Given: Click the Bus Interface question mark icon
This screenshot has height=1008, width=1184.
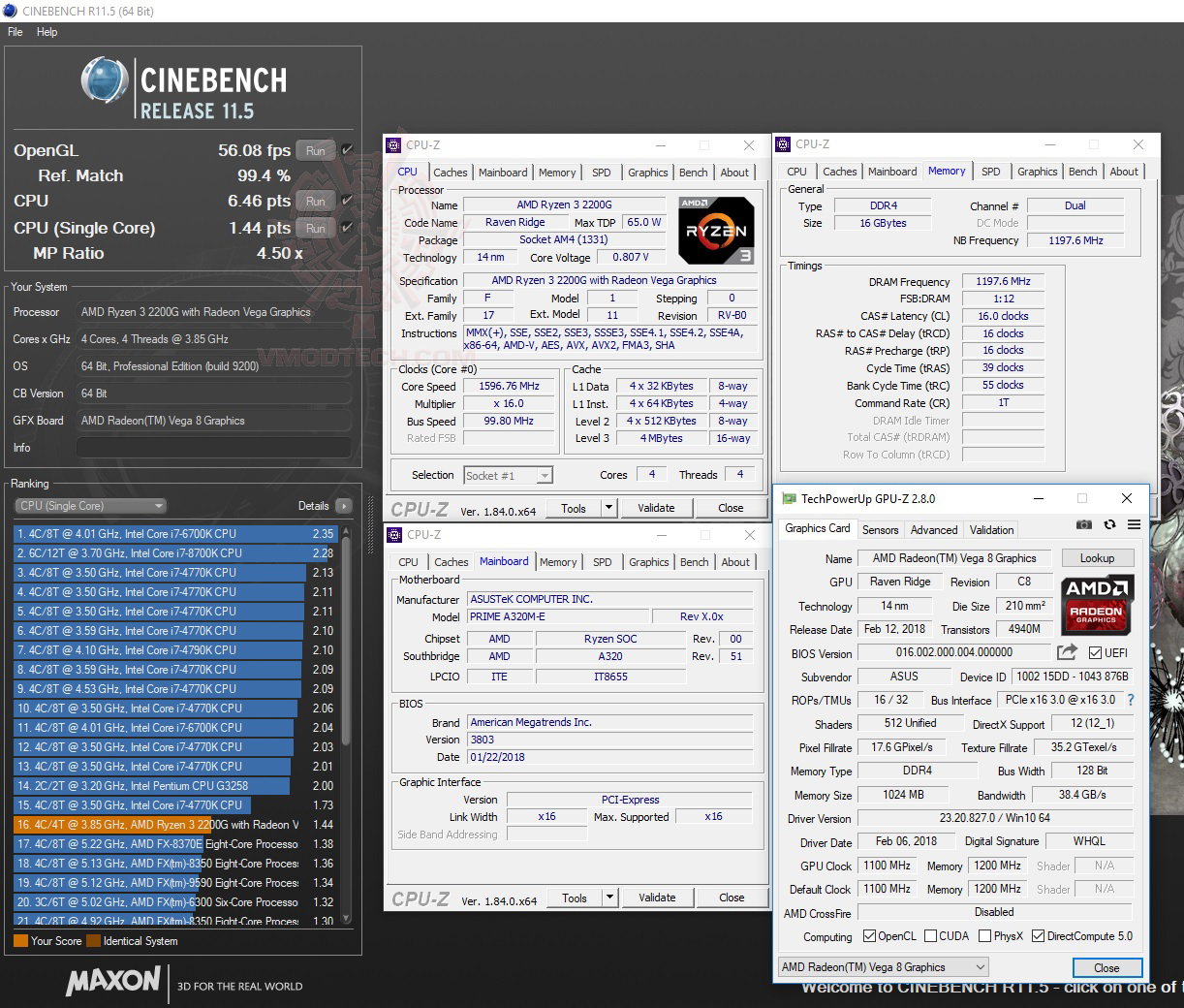Looking at the screenshot, I should (x=1129, y=700).
